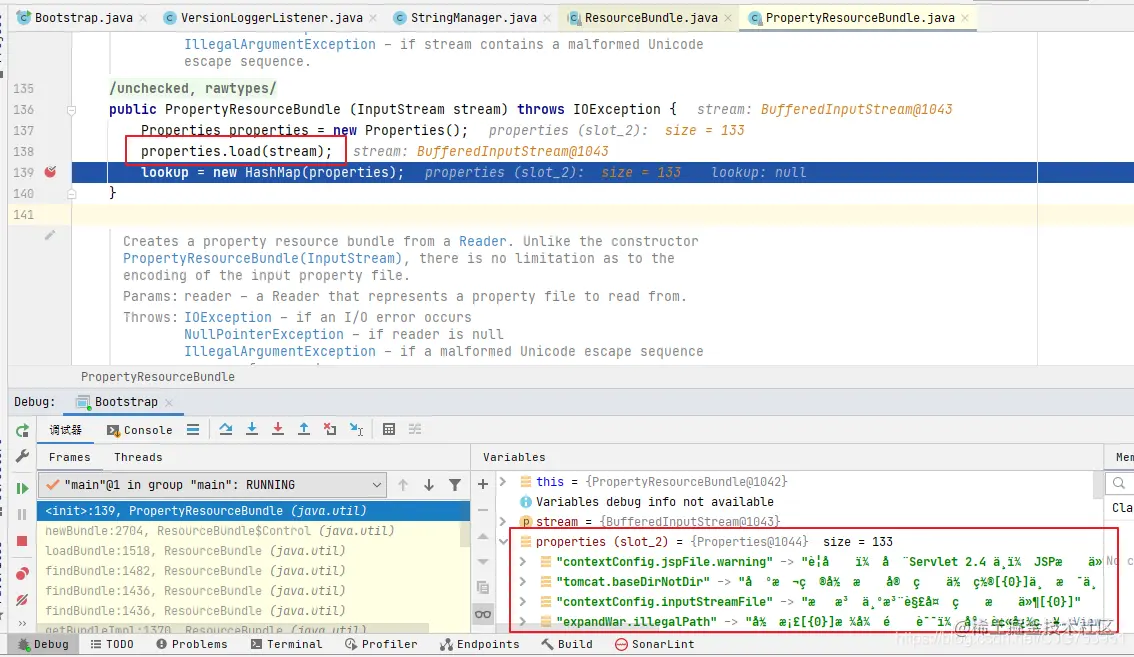Image resolution: width=1134 pixels, height=657 pixels.
Task: Switch to VersionLoggerListener.java tab
Action: pyautogui.click(x=270, y=17)
